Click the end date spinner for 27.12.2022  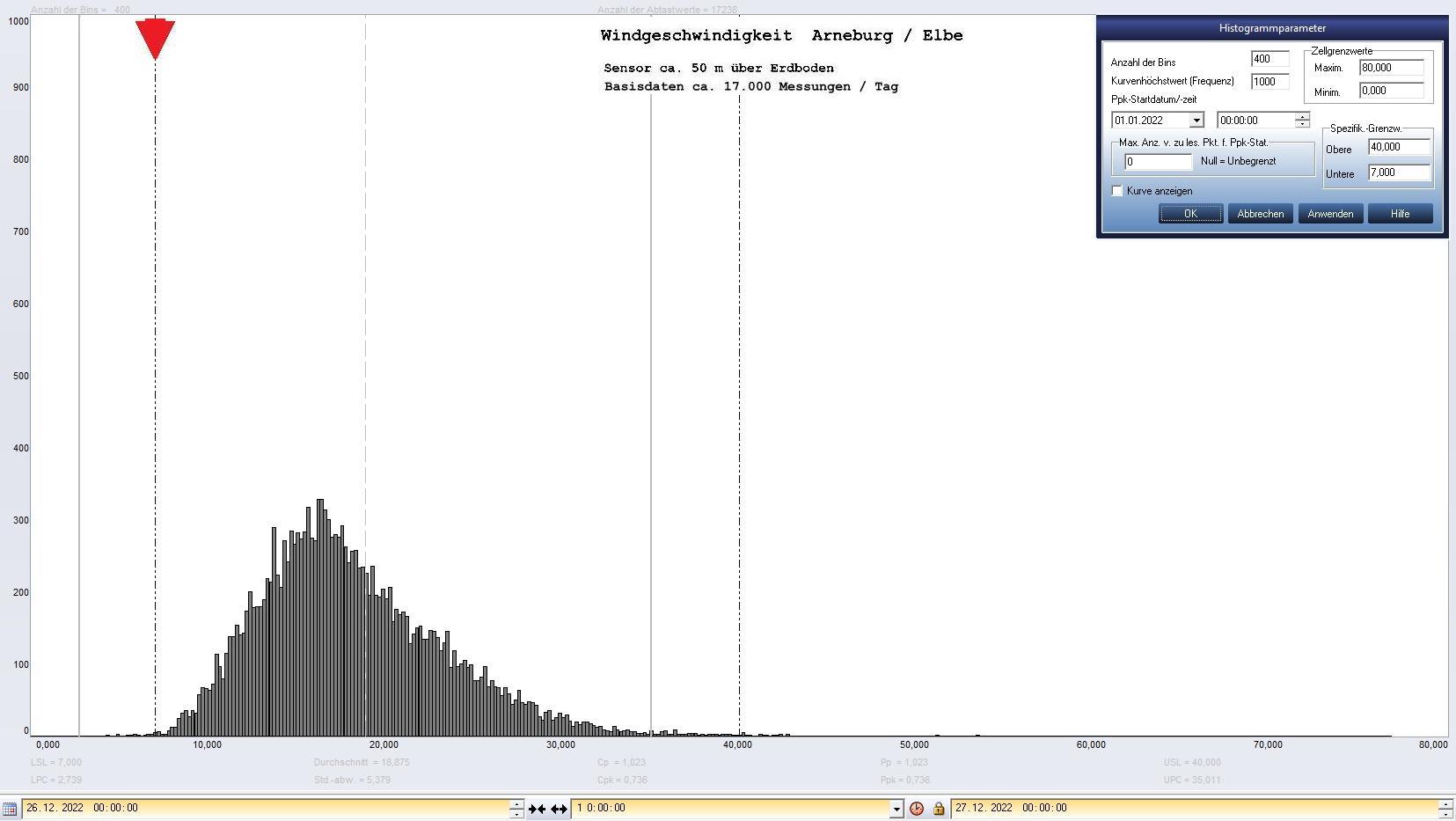1445,809
